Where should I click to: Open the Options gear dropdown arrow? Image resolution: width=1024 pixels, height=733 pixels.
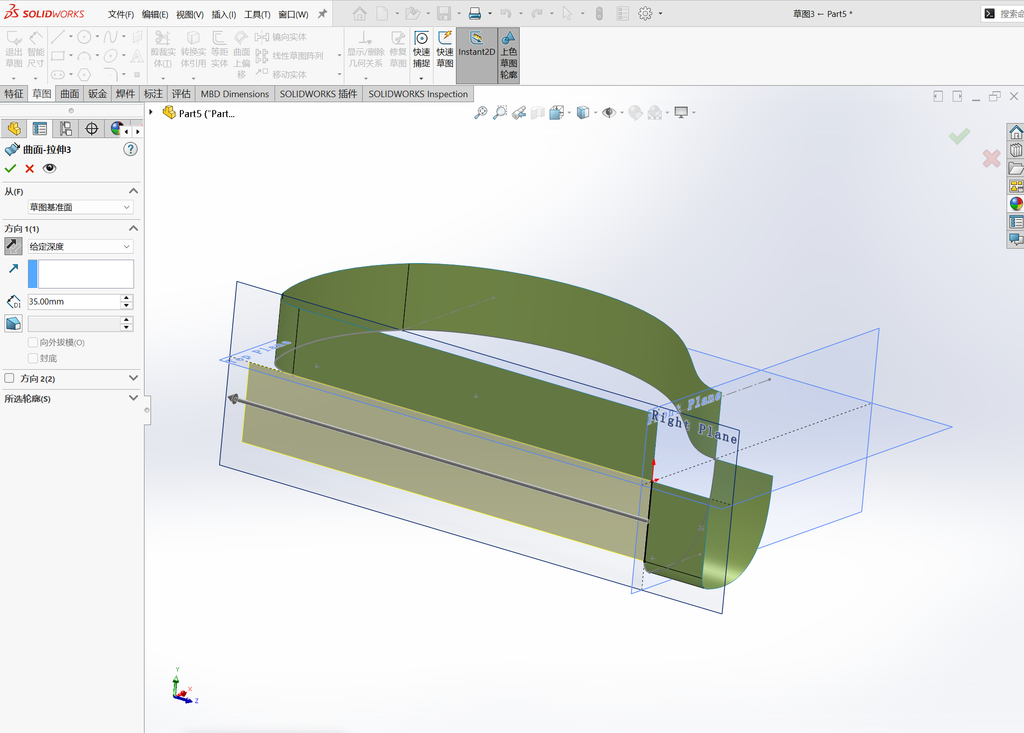coord(660,14)
